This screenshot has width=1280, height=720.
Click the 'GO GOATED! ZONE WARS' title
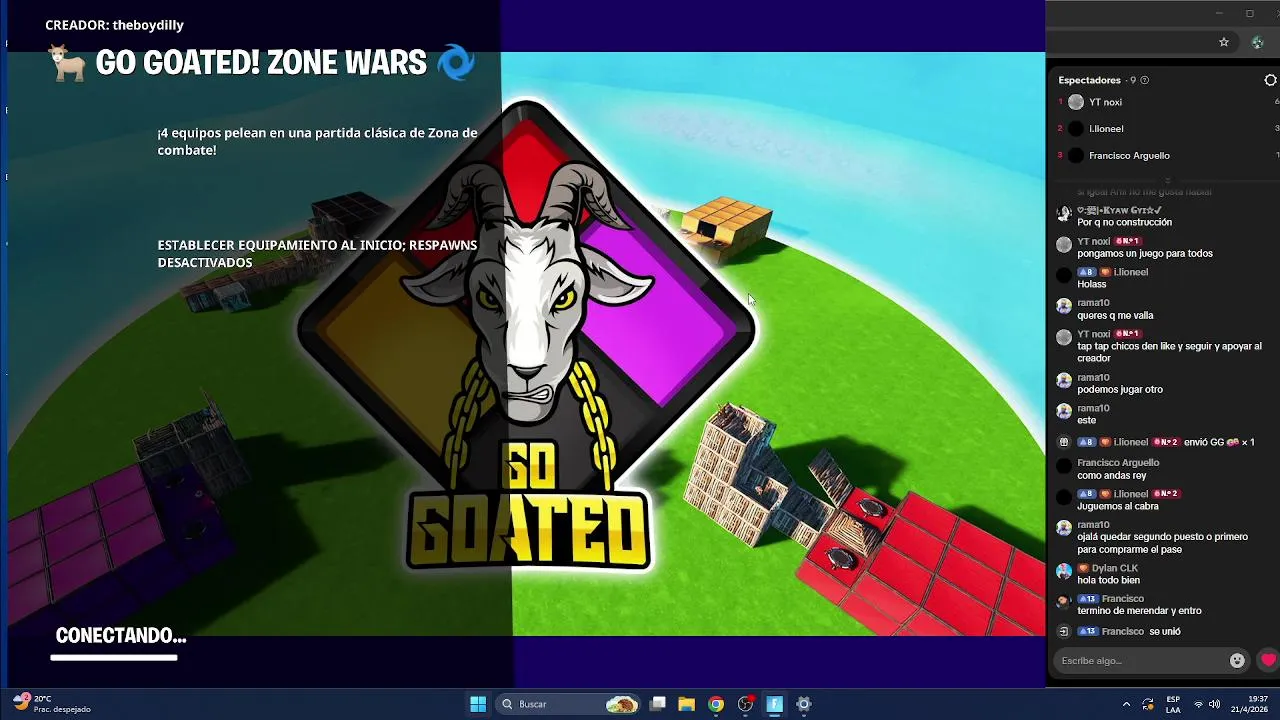point(261,63)
